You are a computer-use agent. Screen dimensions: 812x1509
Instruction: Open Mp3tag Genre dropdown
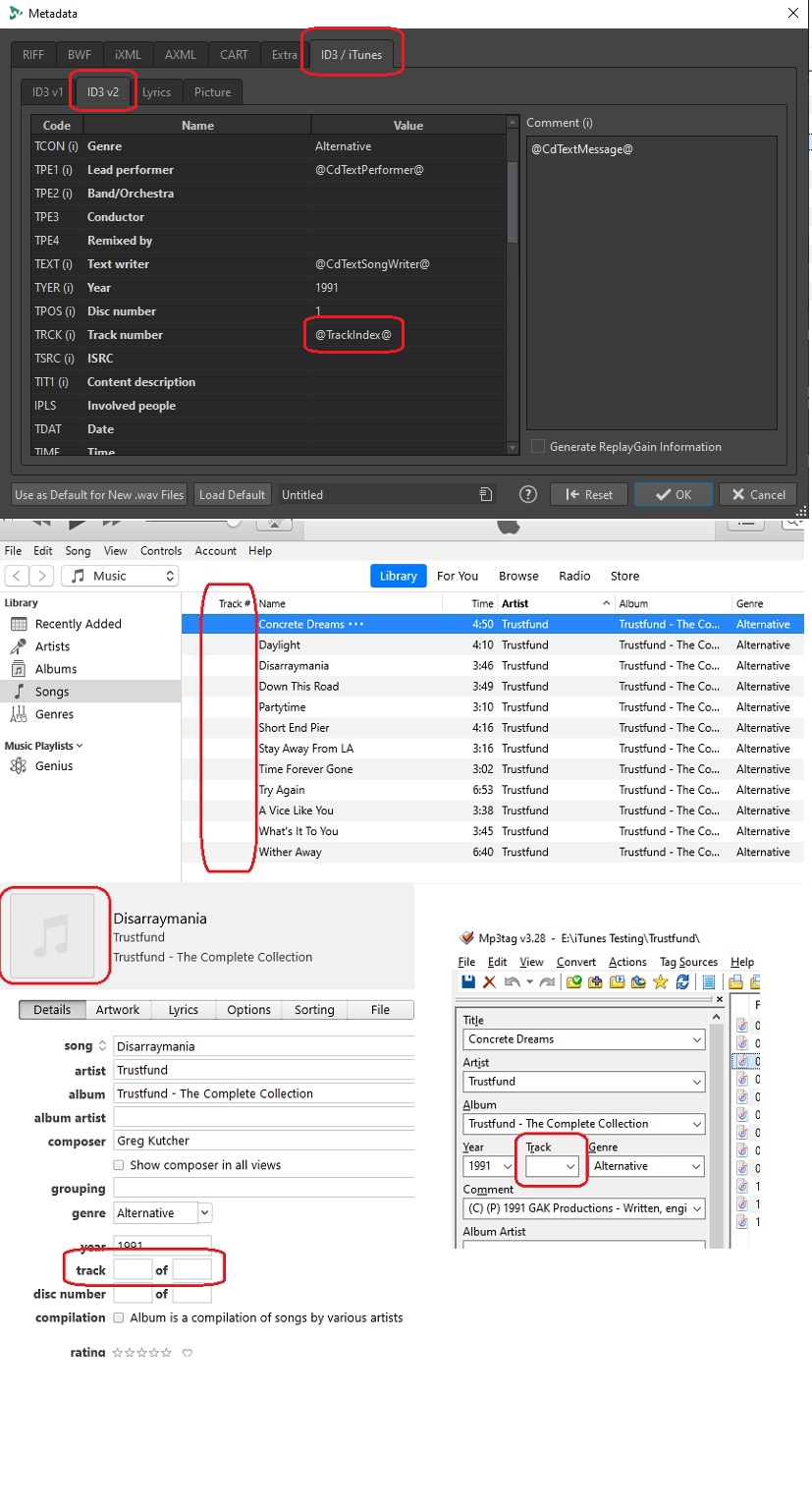pyautogui.click(x=697, y=1166)
